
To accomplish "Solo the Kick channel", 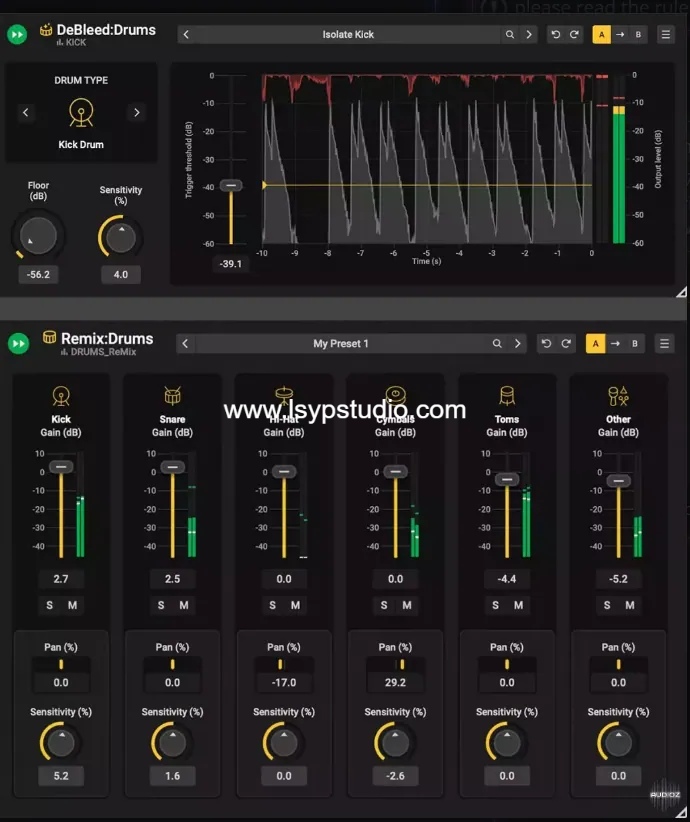I will [49, 605].
